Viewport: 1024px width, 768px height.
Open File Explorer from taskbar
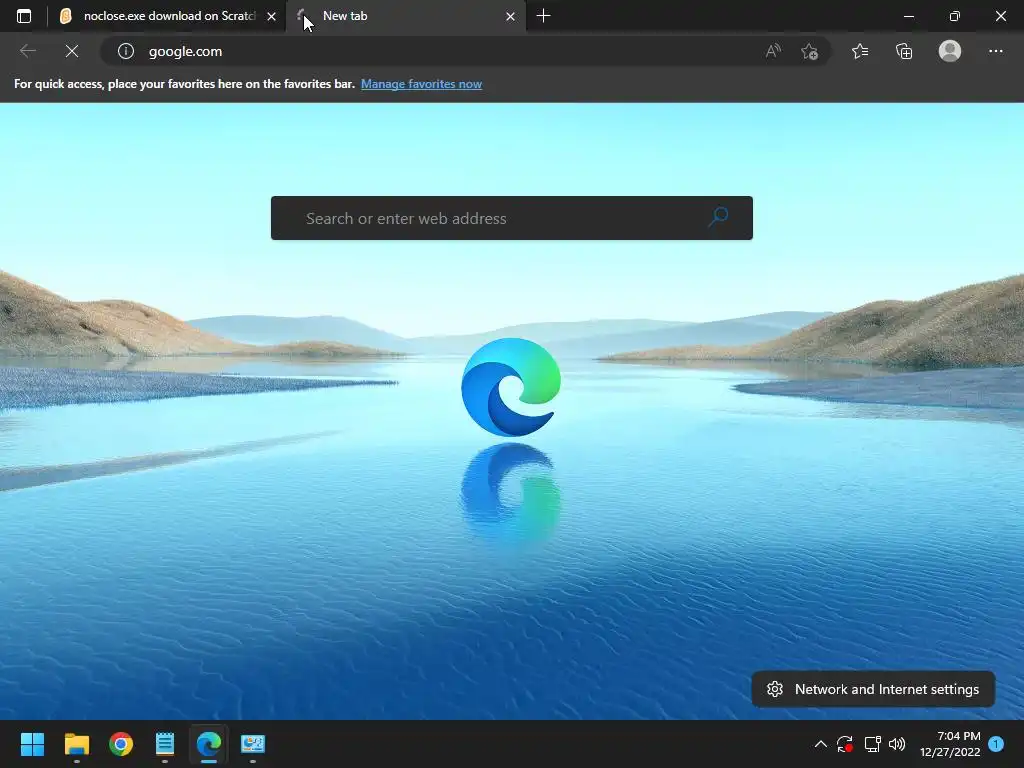[76, 744]
